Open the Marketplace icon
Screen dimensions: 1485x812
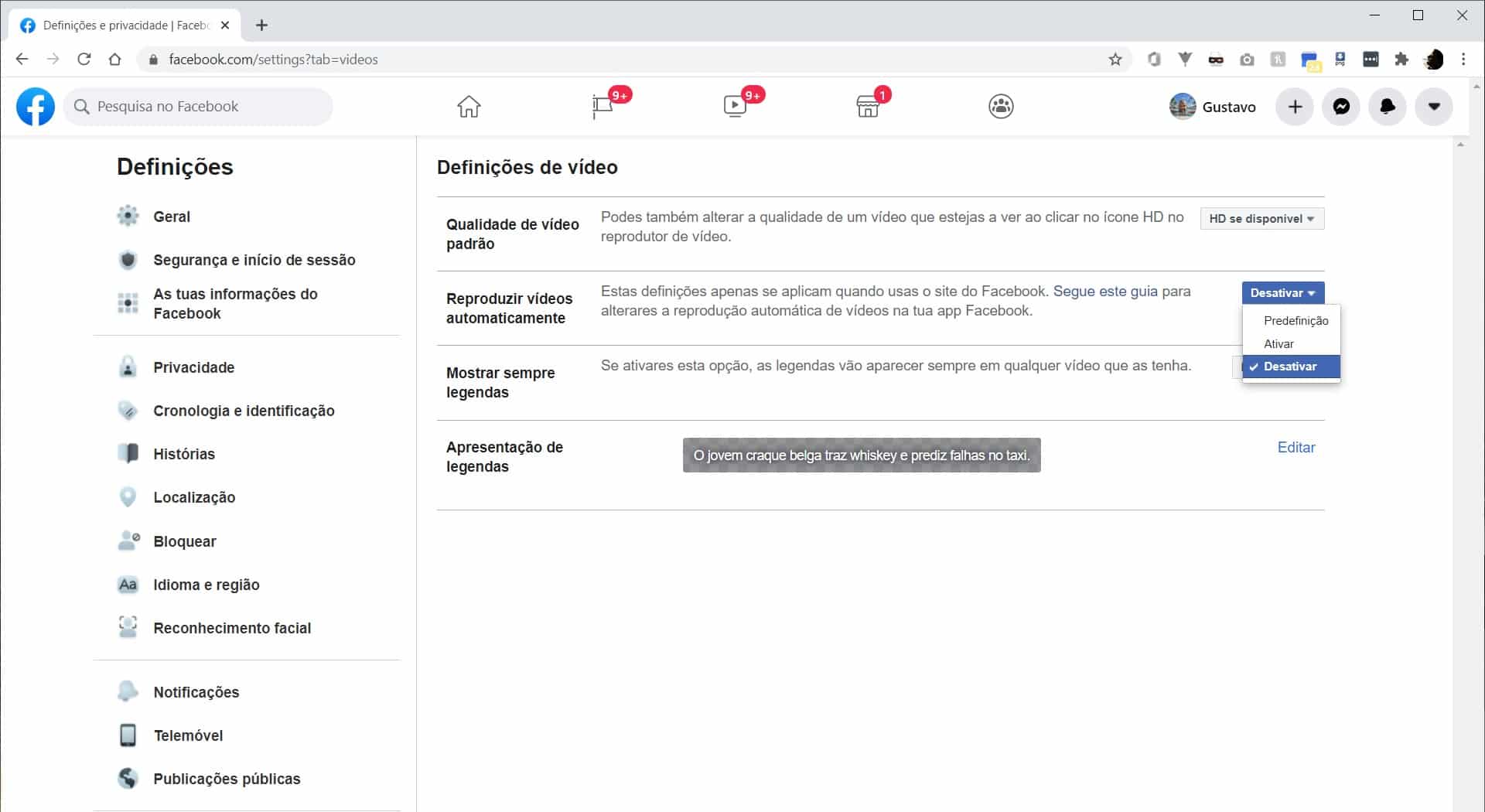coord(868,107)
